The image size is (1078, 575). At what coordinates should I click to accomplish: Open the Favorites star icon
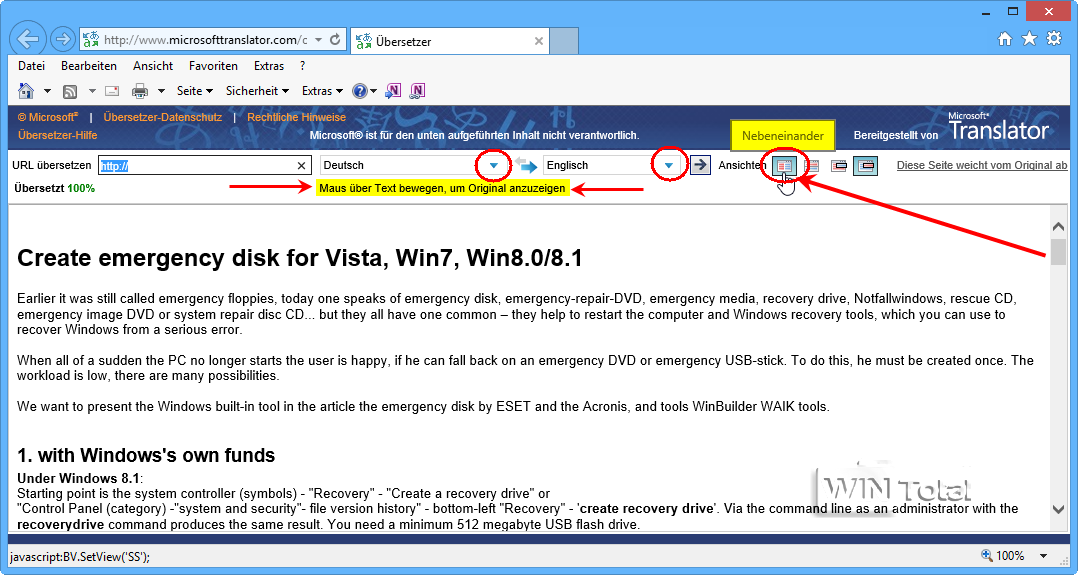pyautogui.click(x=1029, y=39)
